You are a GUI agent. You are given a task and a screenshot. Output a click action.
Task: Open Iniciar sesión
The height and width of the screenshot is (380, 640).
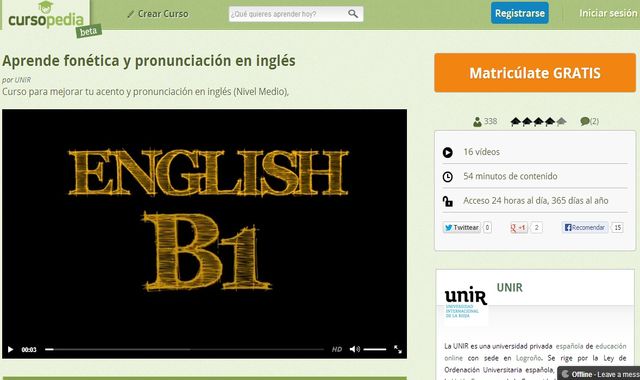(x=608, y=13)
